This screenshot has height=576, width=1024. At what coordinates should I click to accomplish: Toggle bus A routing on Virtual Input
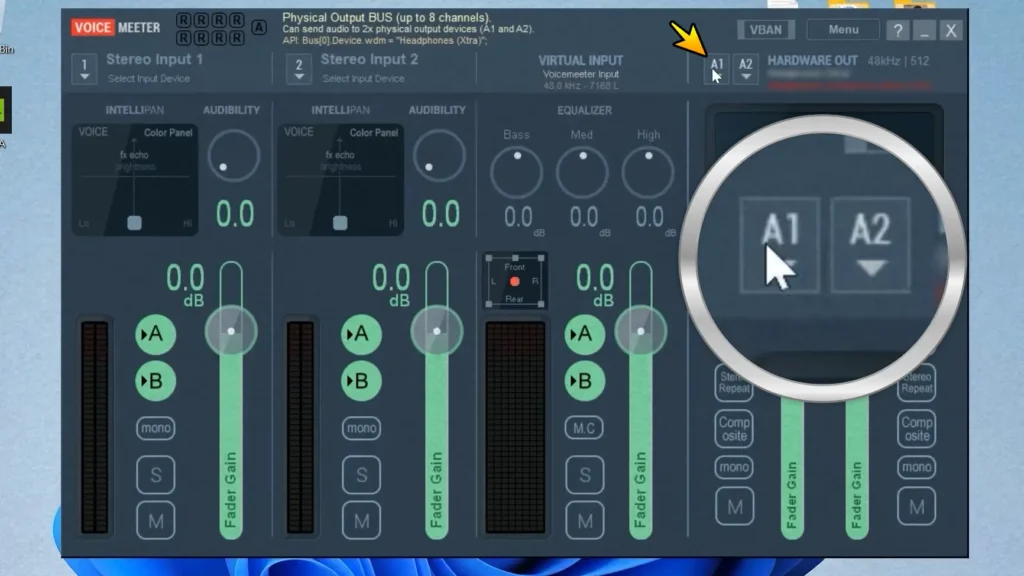[x=584, y=334]
